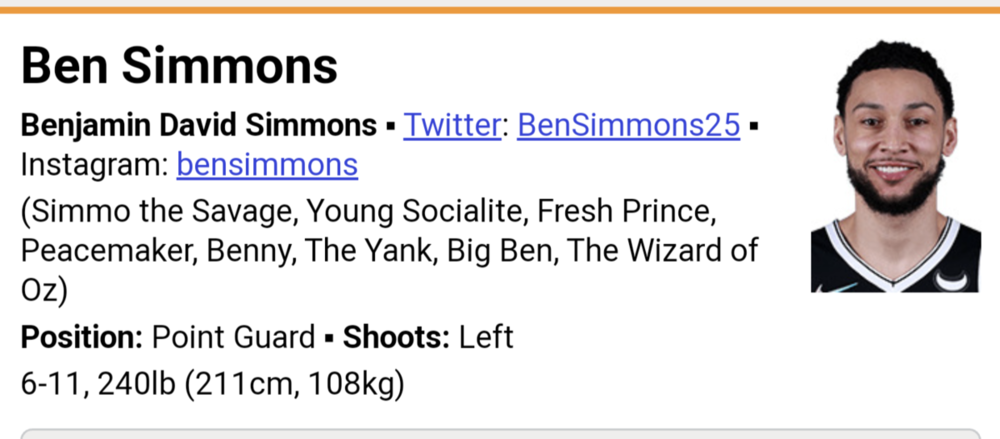Click the Point Guard position text
This screenshot has height=439, width=1000.
click(x=233, y=337)
